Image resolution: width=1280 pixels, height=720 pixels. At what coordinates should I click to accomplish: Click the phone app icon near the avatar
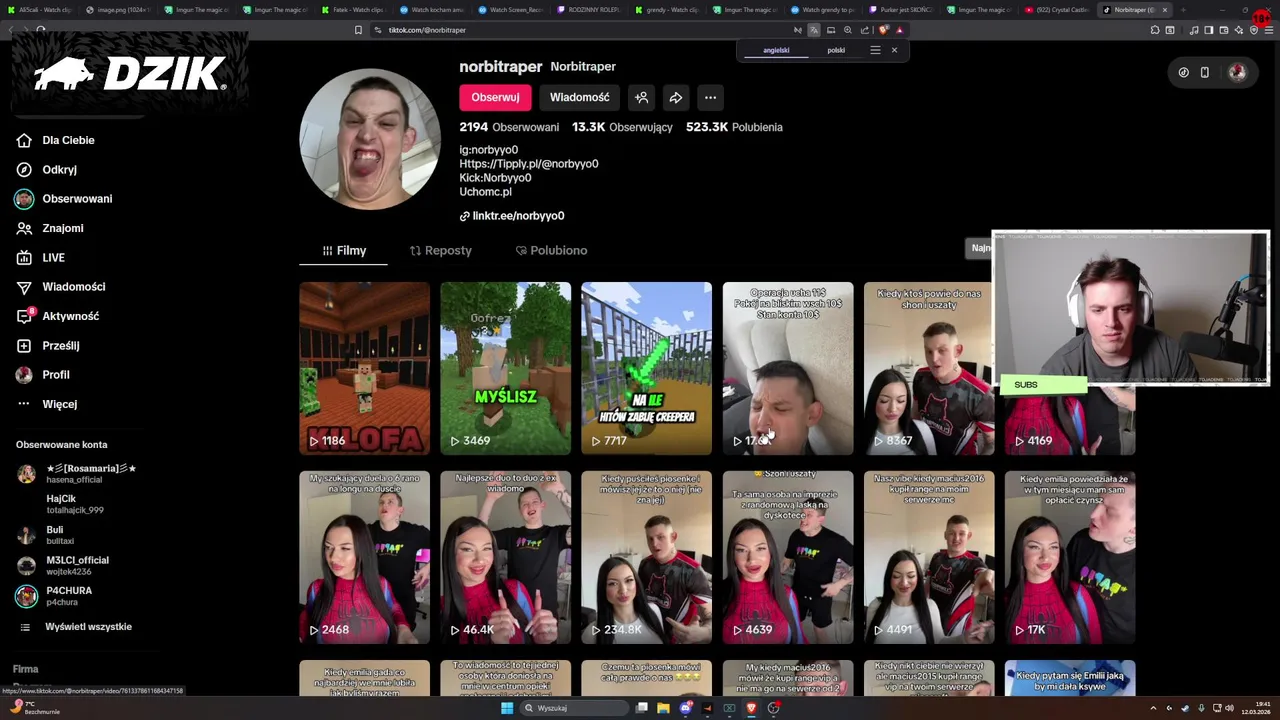(1205, 72)
